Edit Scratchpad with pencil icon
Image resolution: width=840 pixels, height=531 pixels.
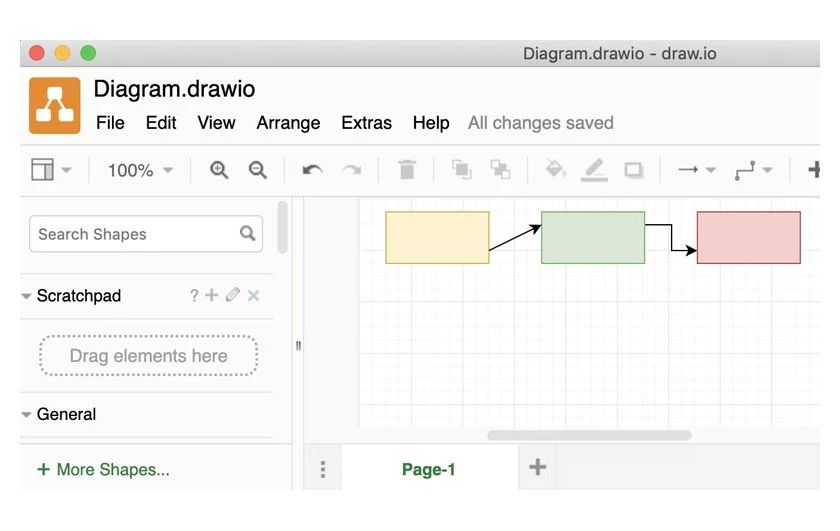(232, 295)
